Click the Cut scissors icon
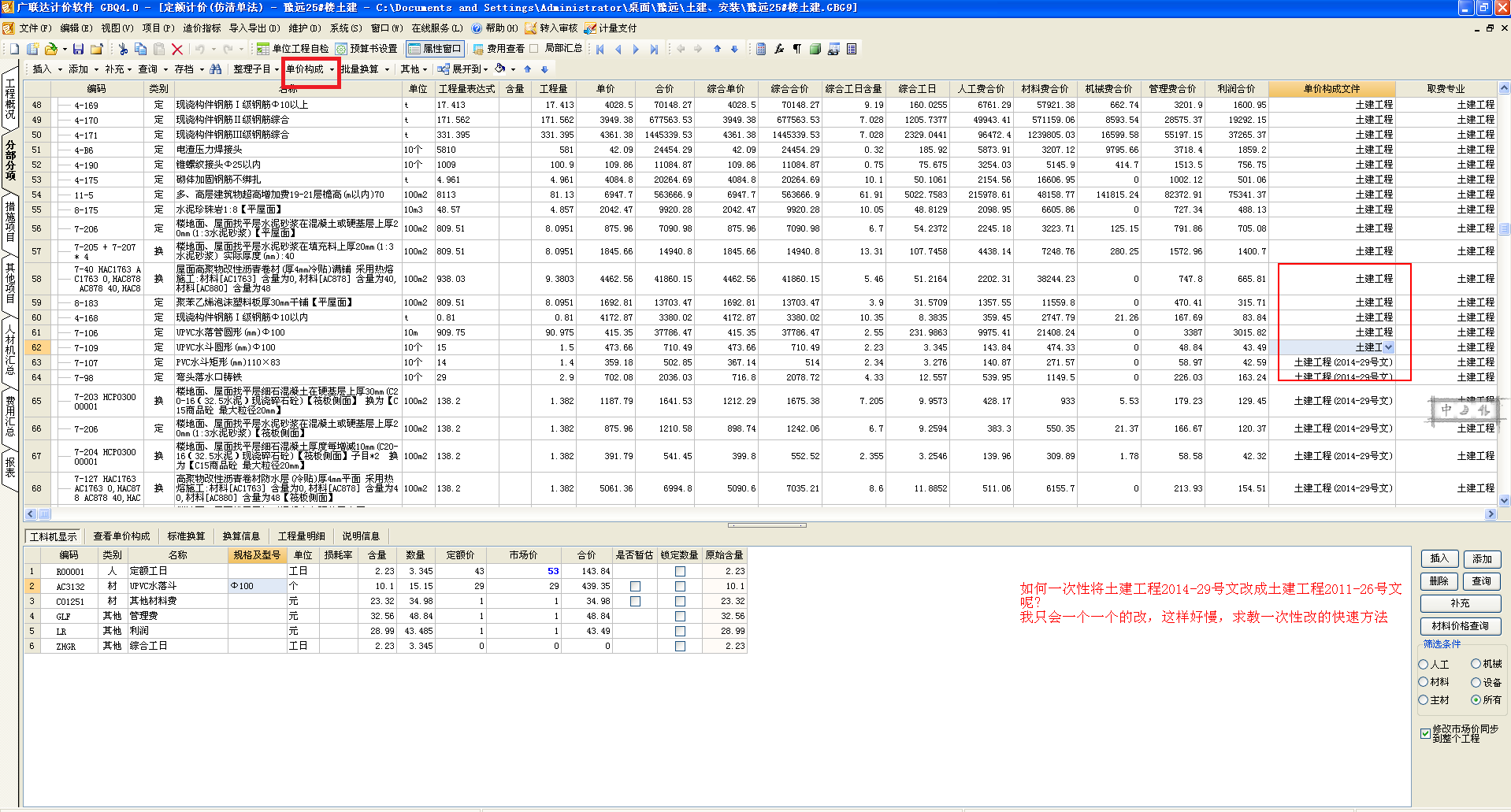The width and height of the screenshot is (1511, 812). click(123, 49)
